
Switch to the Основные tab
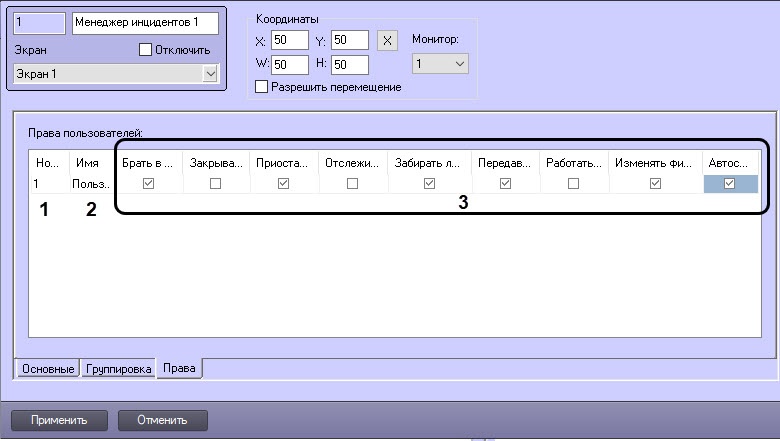click(x=47, y=369)
